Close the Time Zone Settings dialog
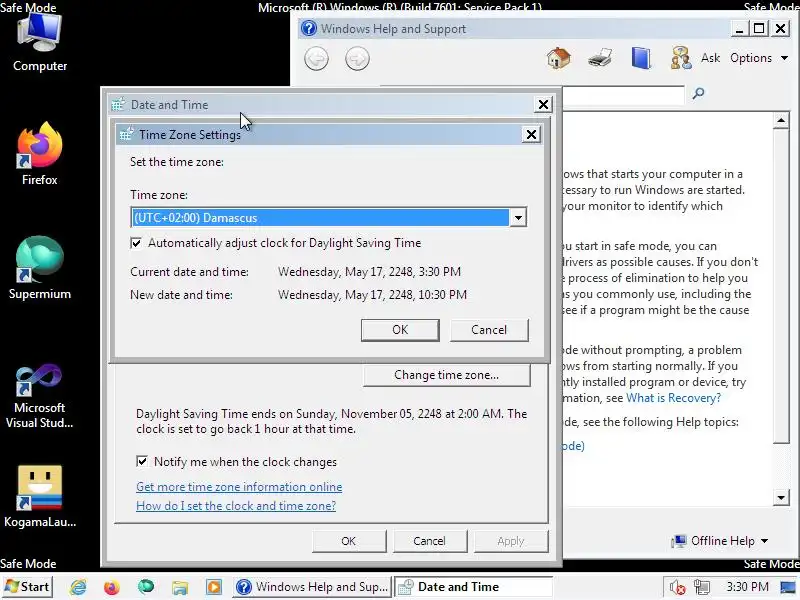The width and height of the screenshot is (800, 600). point(531,135)
